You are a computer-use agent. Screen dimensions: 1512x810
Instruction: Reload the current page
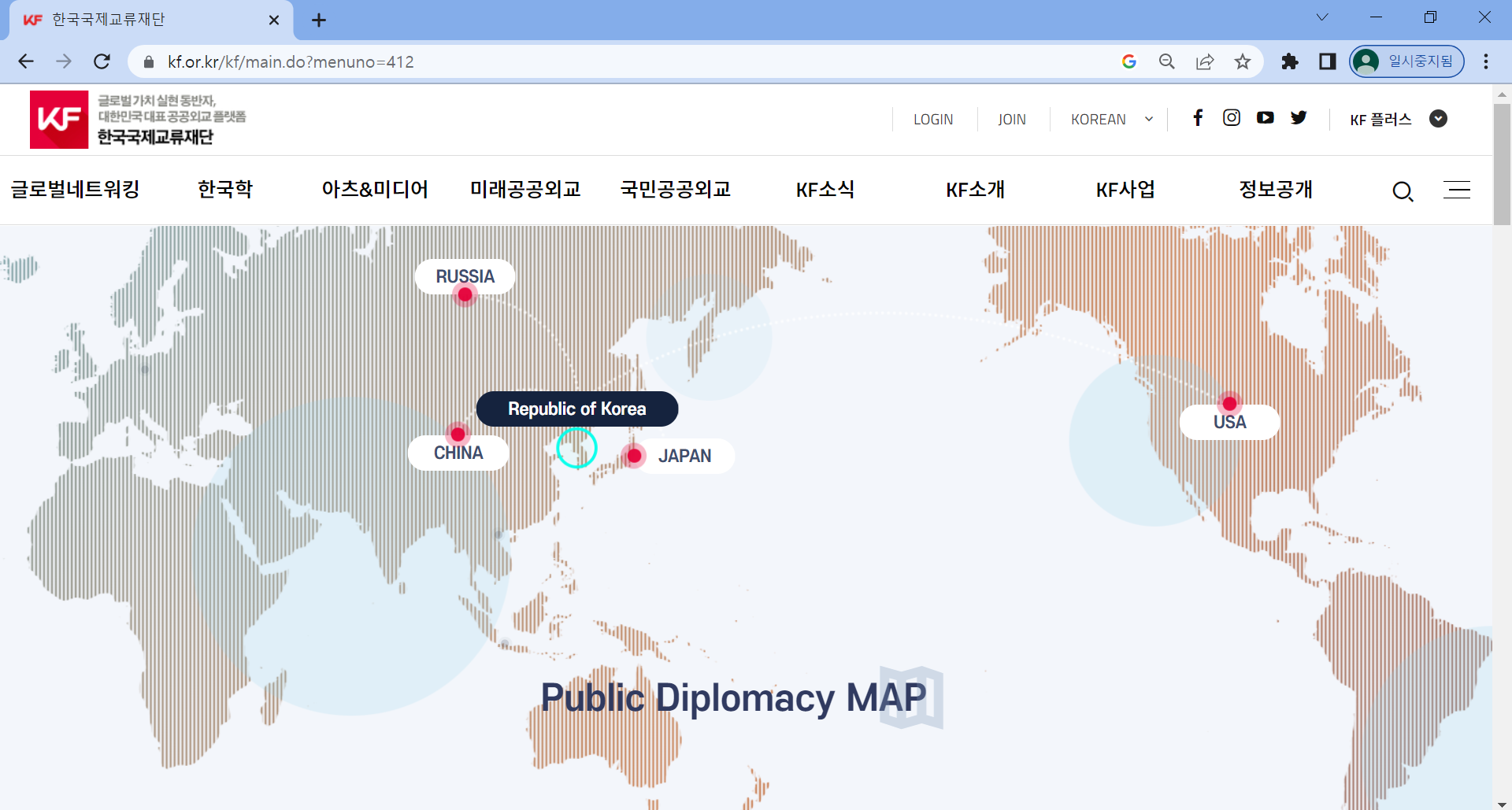(x=102, y=61)
